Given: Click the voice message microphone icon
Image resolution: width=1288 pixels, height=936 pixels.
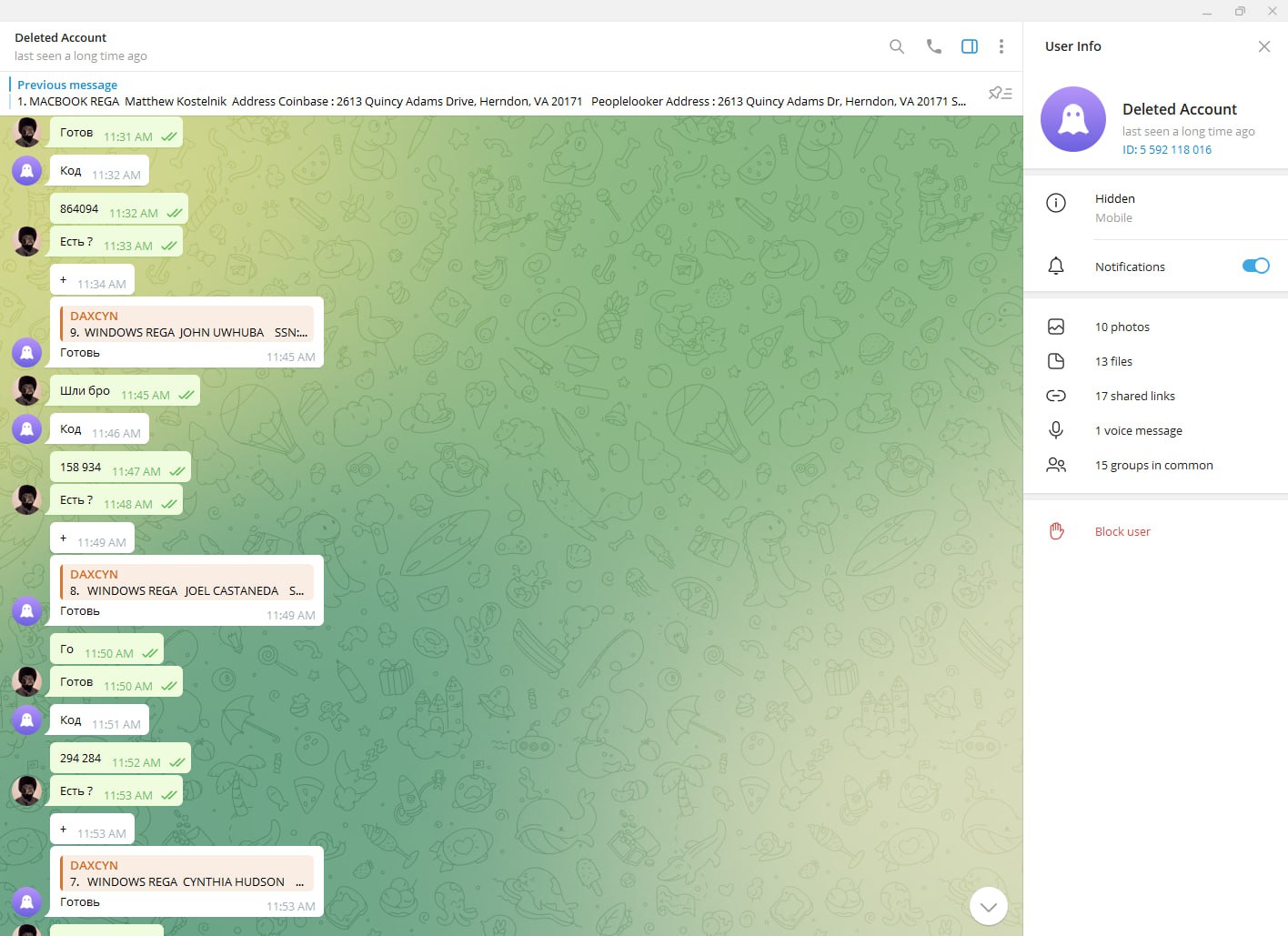Looking at the screenshot, I should point(1056,430).
